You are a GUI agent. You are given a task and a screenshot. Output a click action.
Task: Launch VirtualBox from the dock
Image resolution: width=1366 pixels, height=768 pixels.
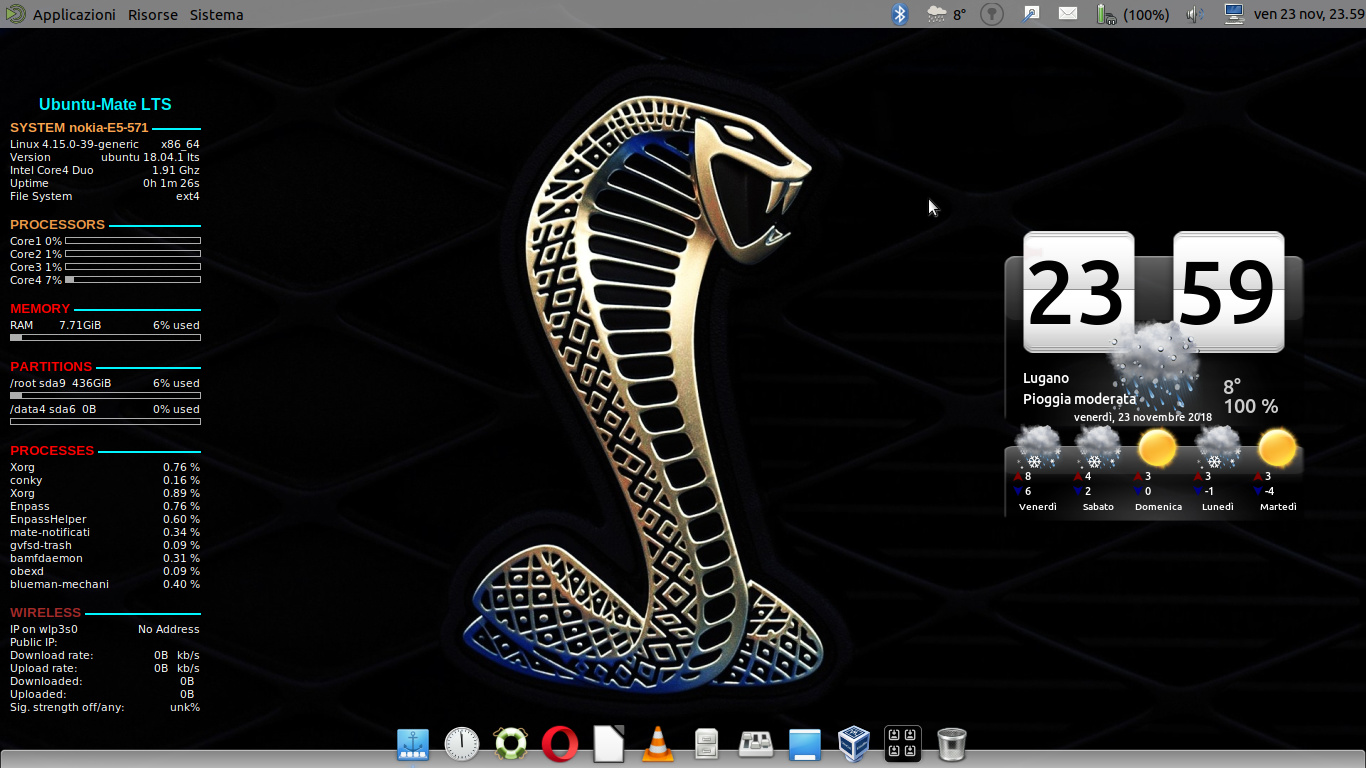(853, 744)
